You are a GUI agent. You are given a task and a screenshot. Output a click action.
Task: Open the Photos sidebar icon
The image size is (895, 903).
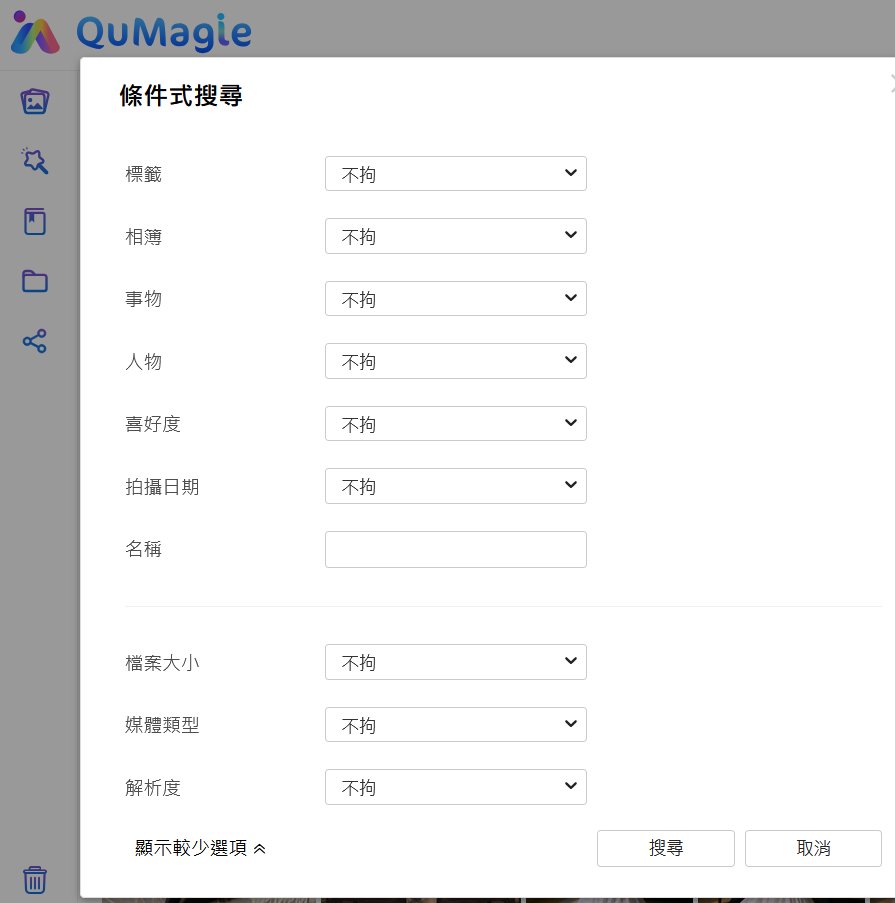point(35,101)
